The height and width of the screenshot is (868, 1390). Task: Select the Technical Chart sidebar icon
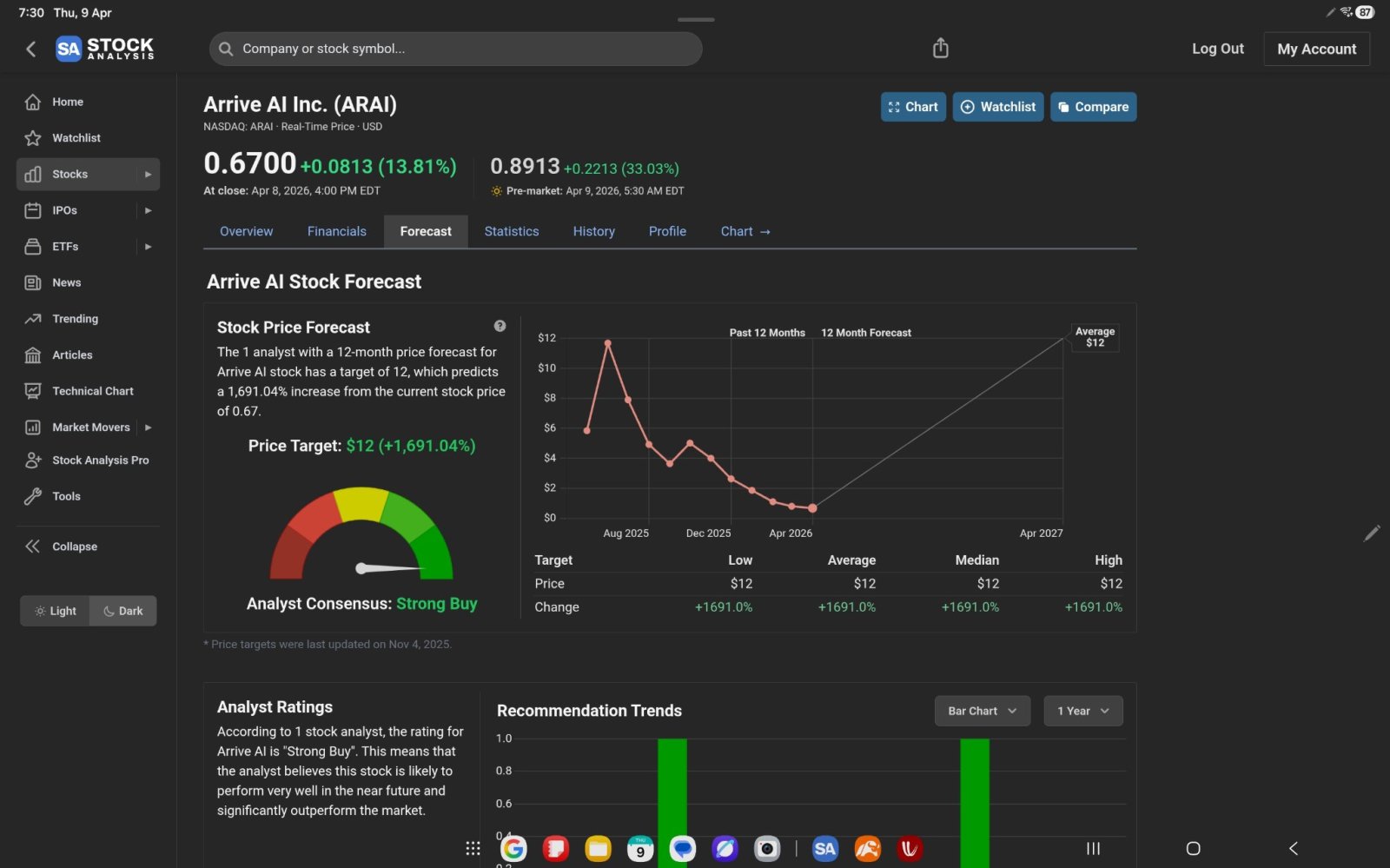click(33, 391)
